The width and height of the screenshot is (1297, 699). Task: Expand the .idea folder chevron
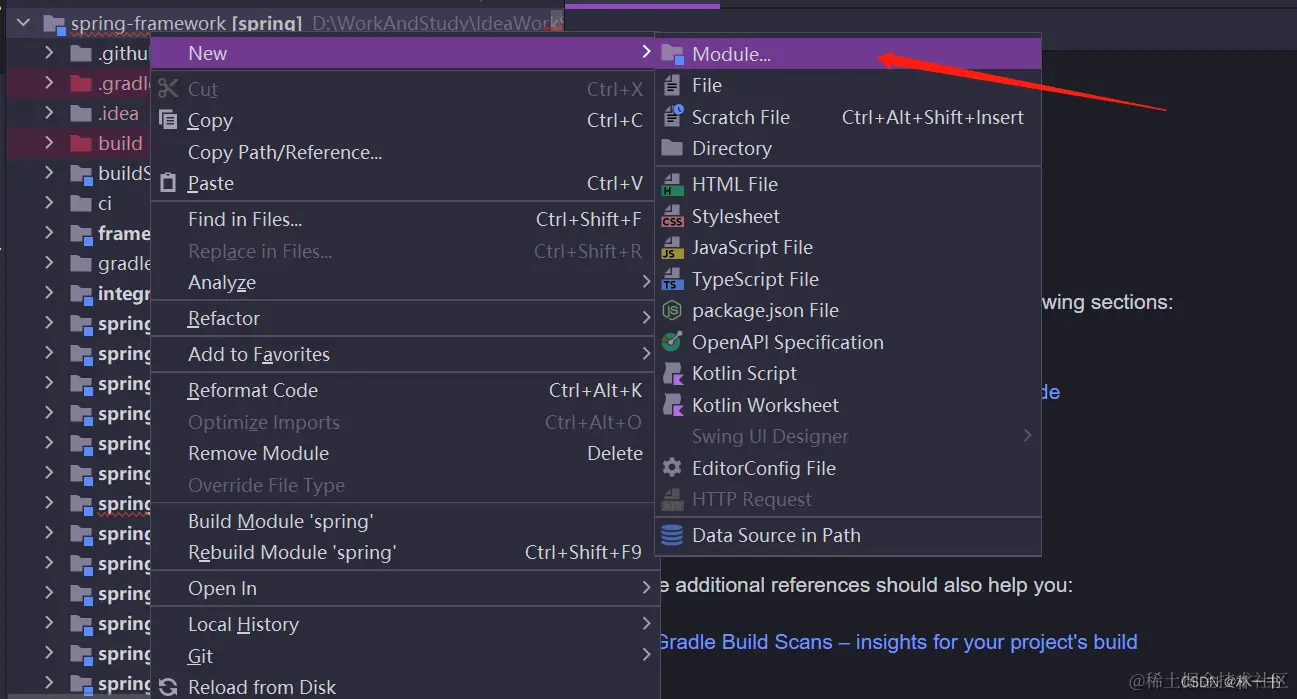[x=49, y=113]
